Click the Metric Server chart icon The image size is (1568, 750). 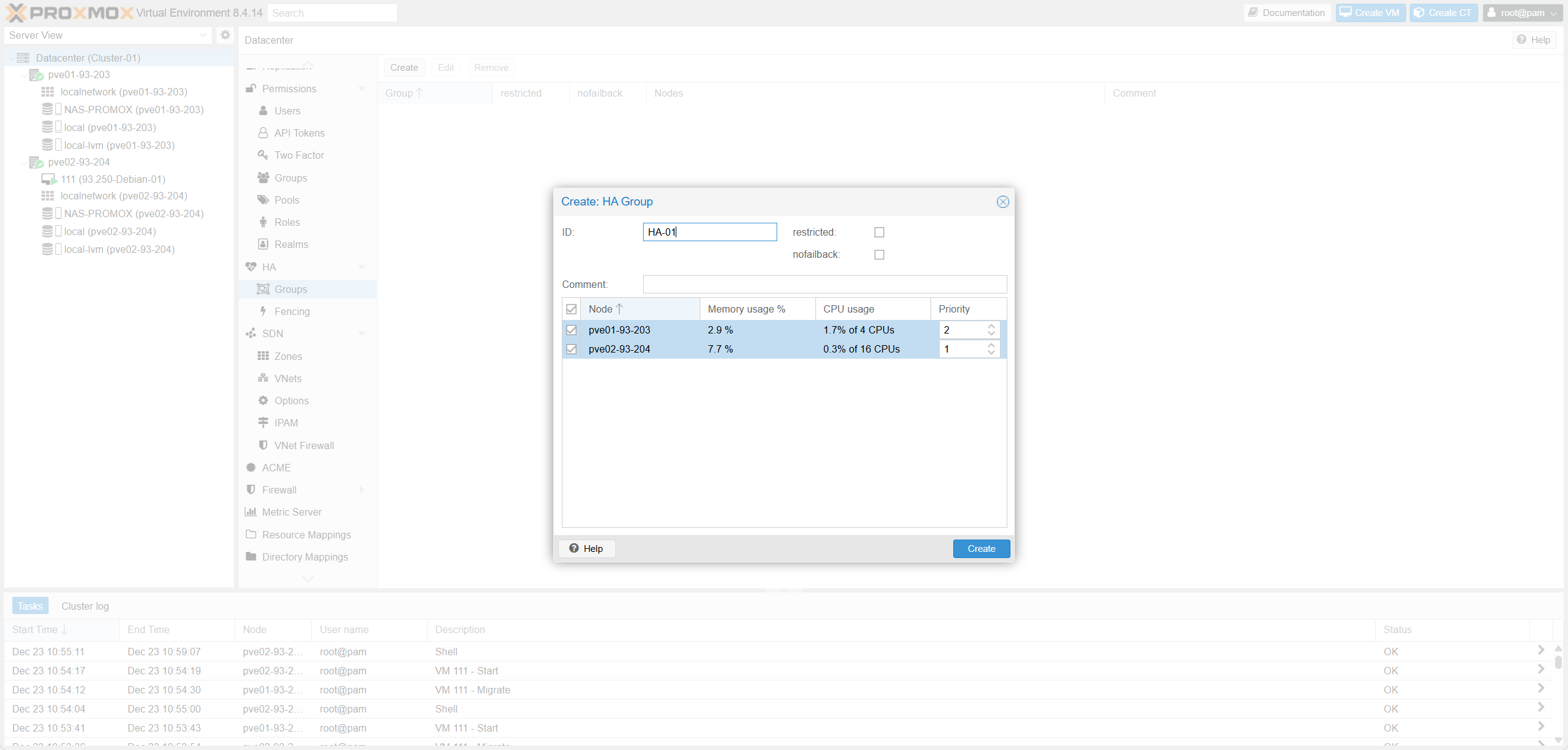click(251, 512)
